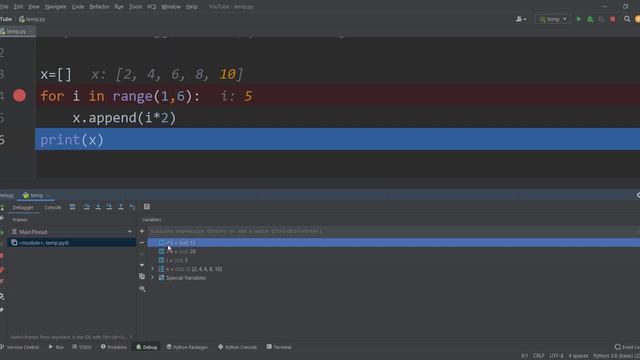The height and width of the screenshot is (360, 640).
Task: Click the Step Out debugger icon
Action: 121,207
